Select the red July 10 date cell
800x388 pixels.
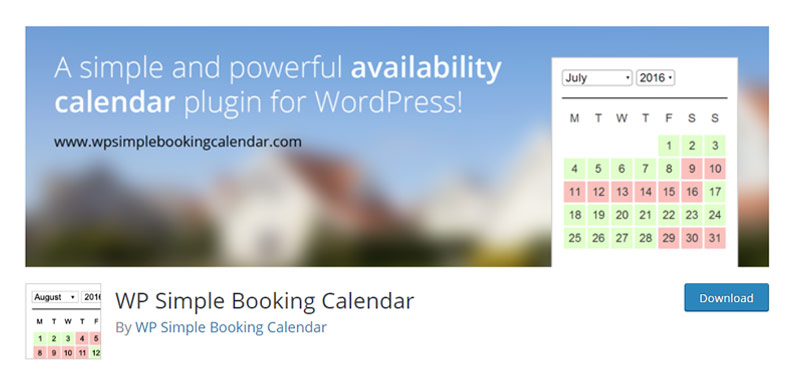pyautogui.click(x=715, y=168)
